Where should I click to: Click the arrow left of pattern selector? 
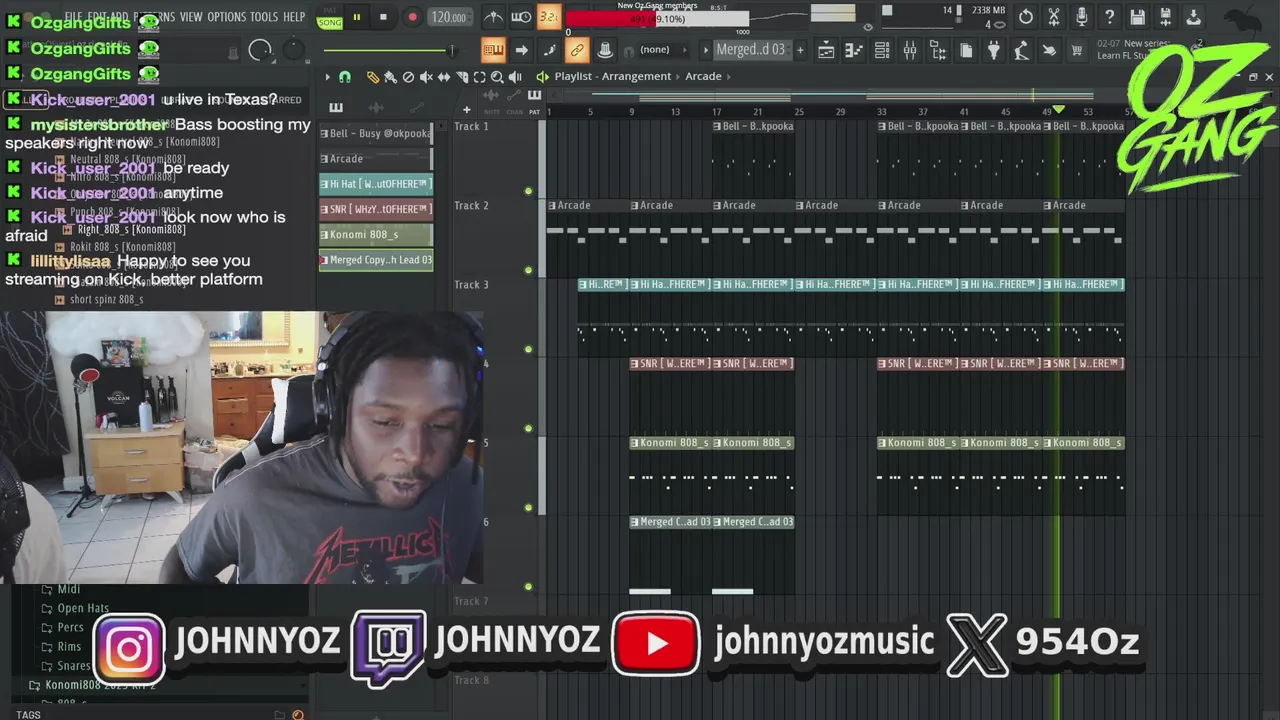[706, 50]
